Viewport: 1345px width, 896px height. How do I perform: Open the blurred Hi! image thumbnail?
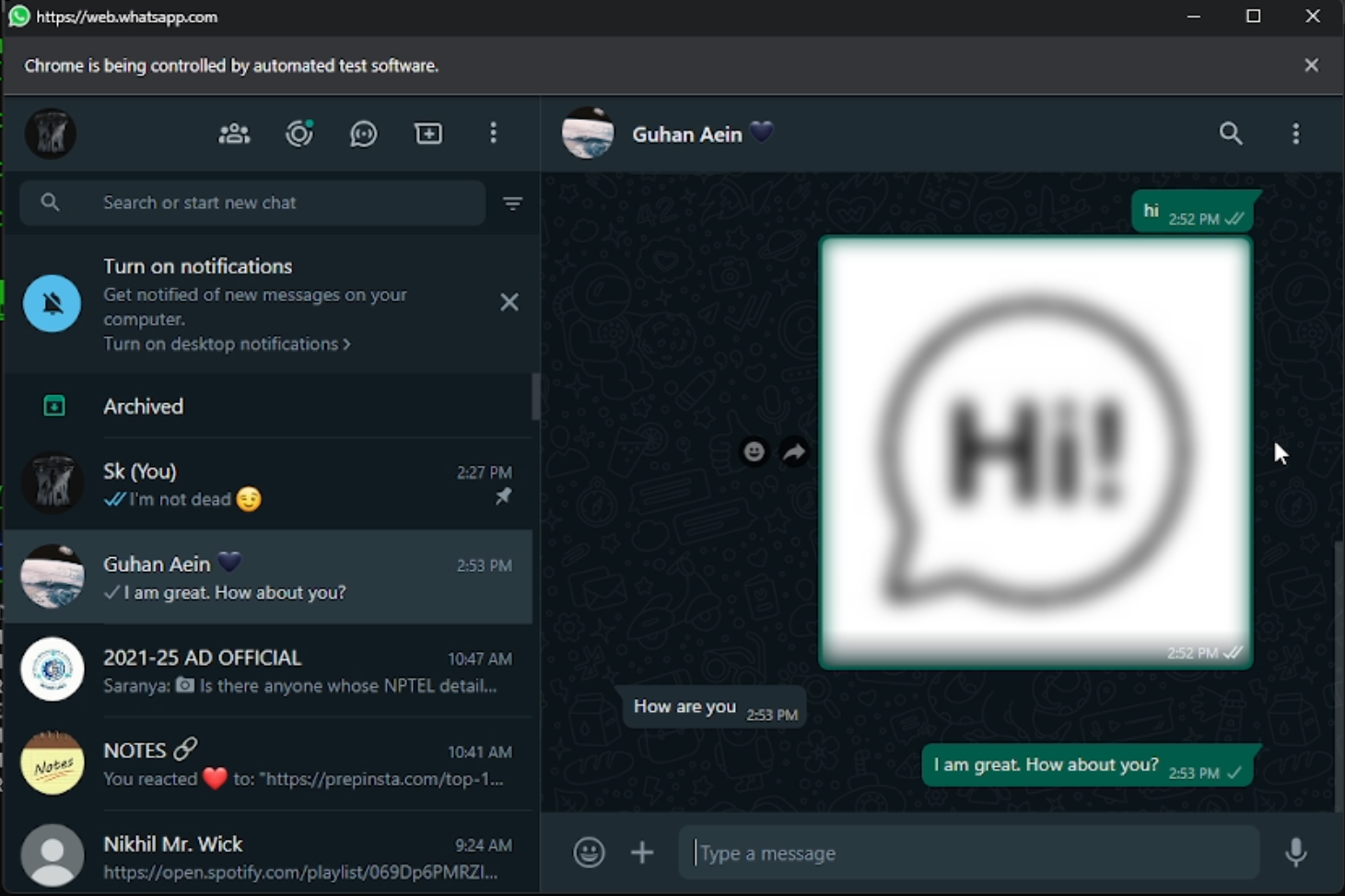tap(1035, 451)
